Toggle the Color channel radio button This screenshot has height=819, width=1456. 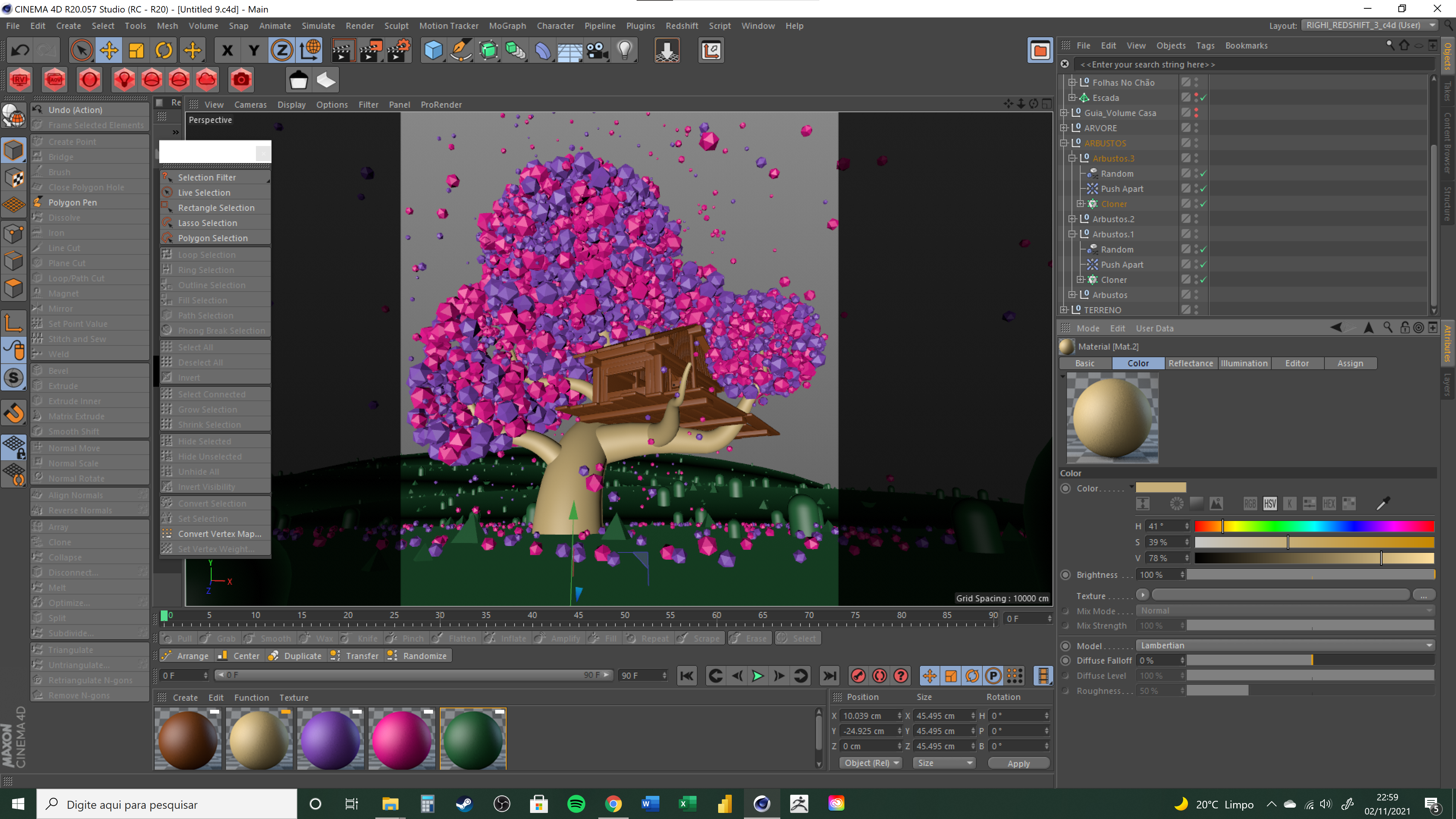1065,488
